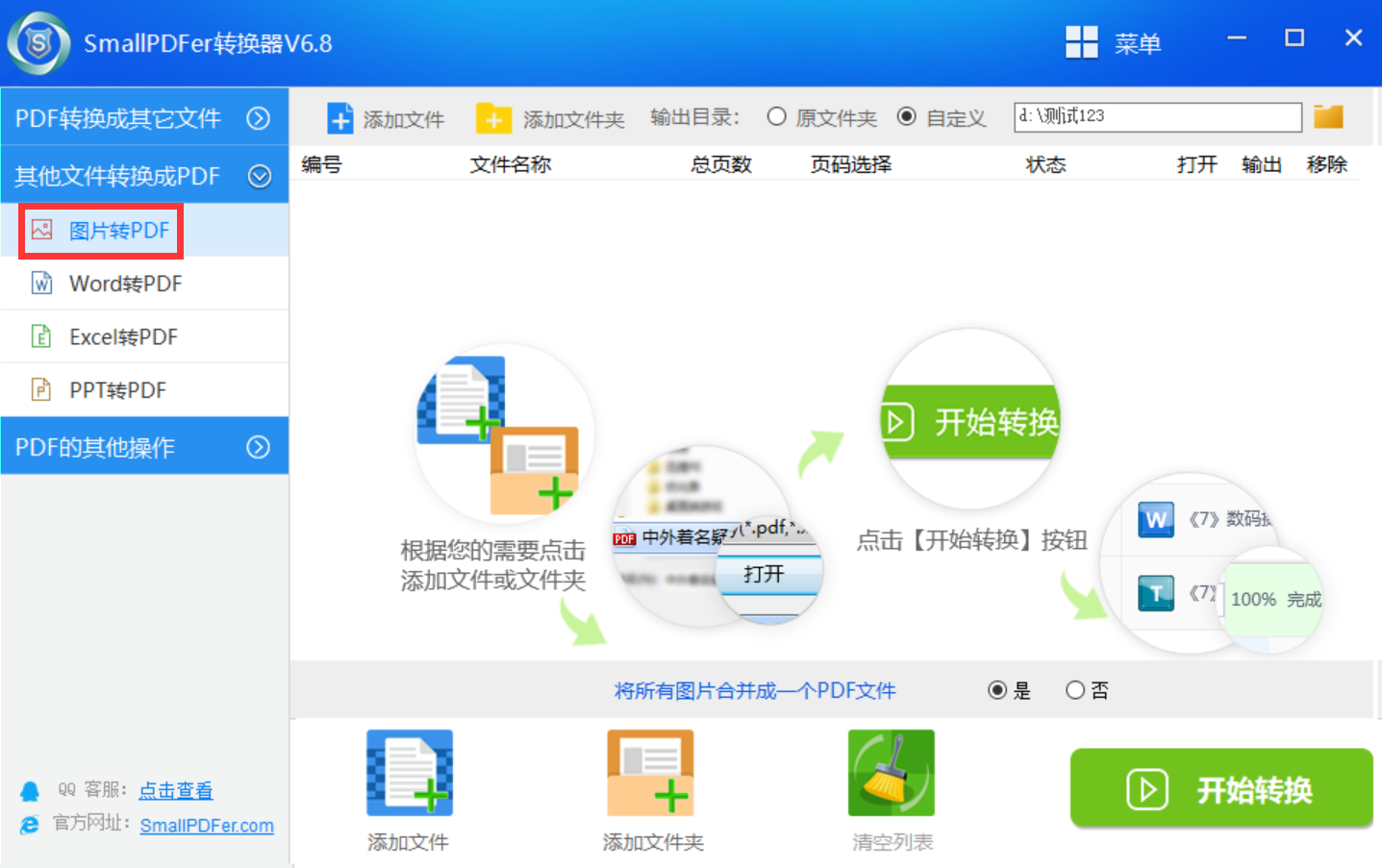Click the 开始转换 illustration in the guide

pos(970,419)
